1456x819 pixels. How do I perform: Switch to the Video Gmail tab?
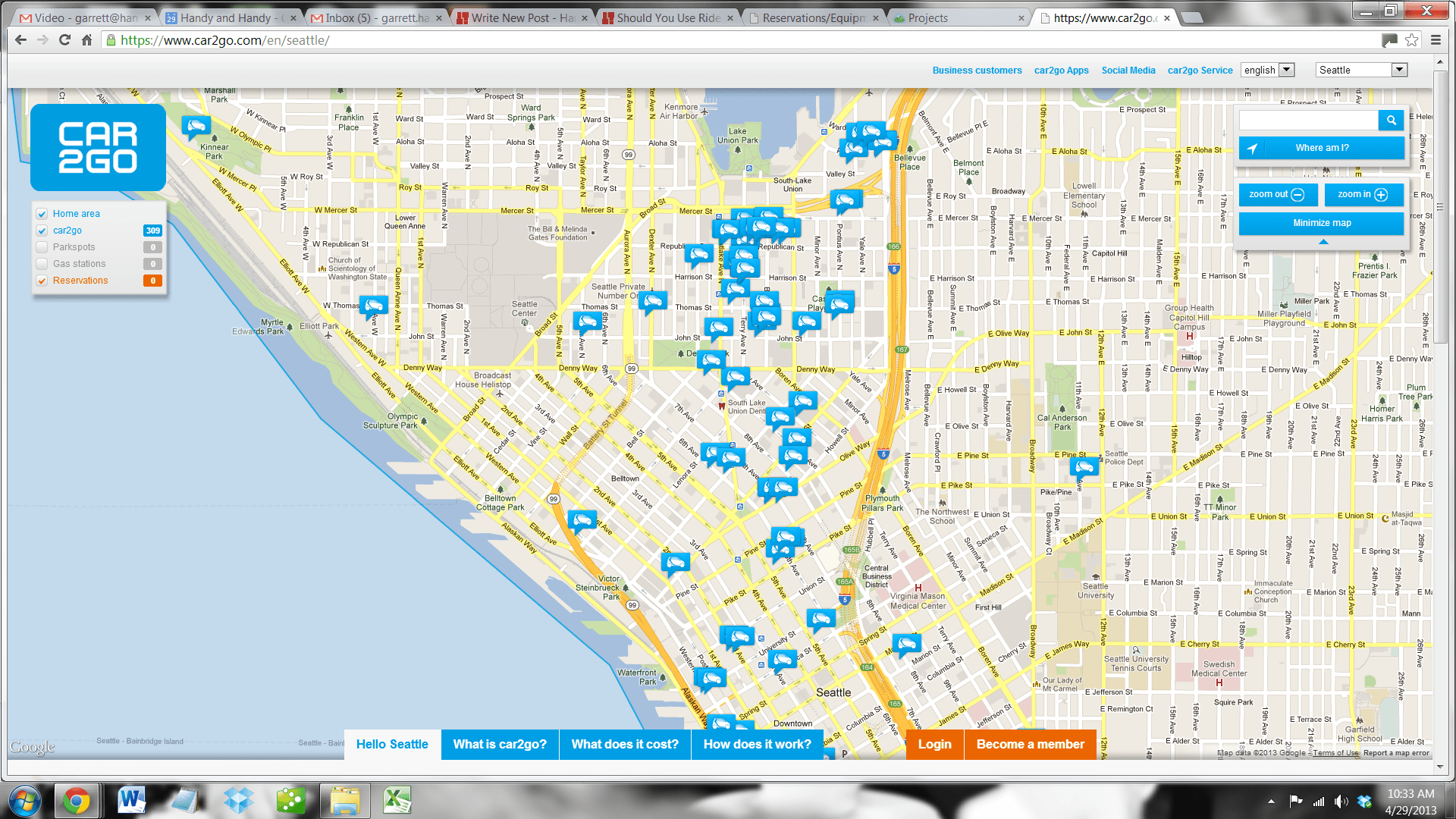[83, 17]
